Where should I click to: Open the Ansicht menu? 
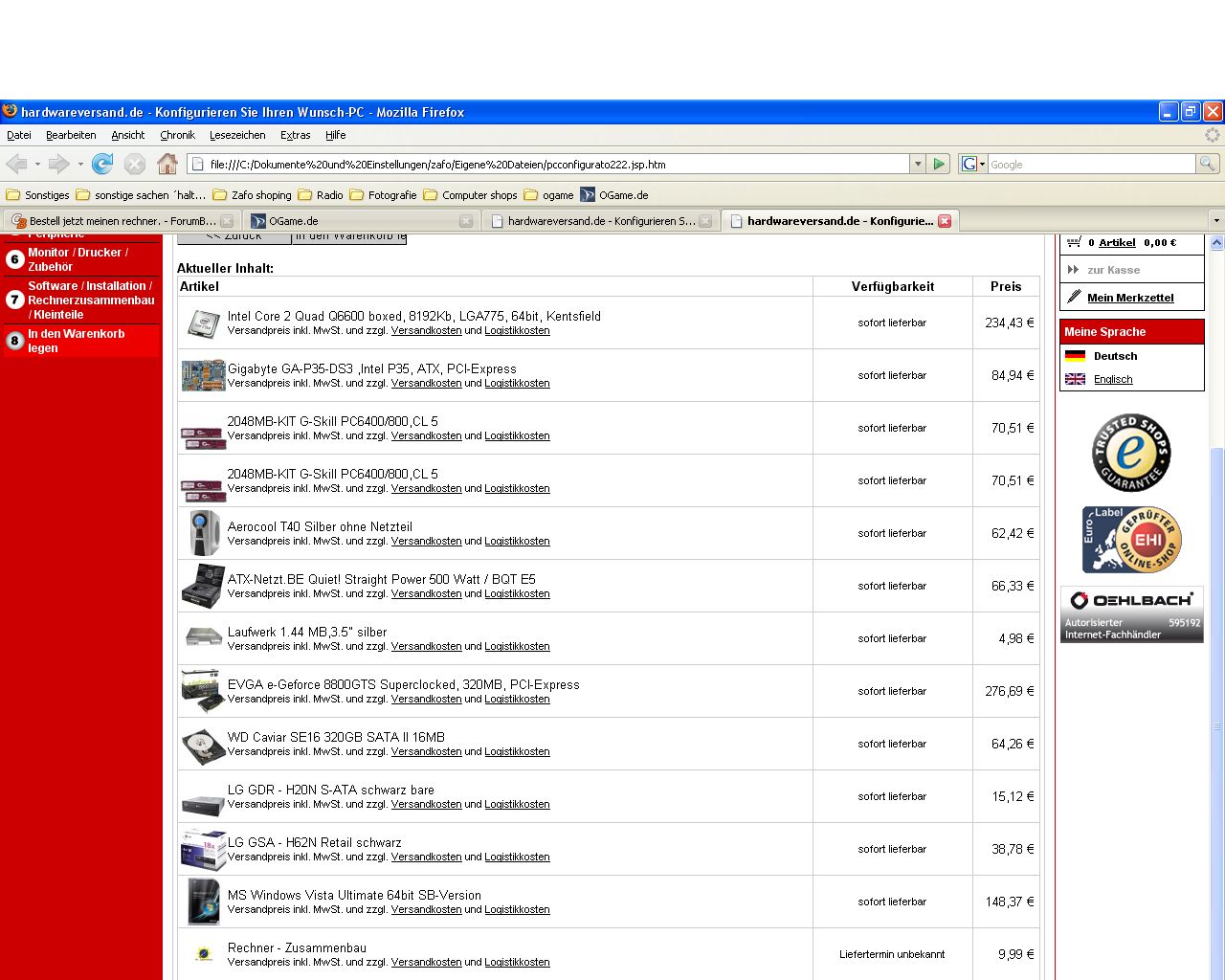pos(128,135)
